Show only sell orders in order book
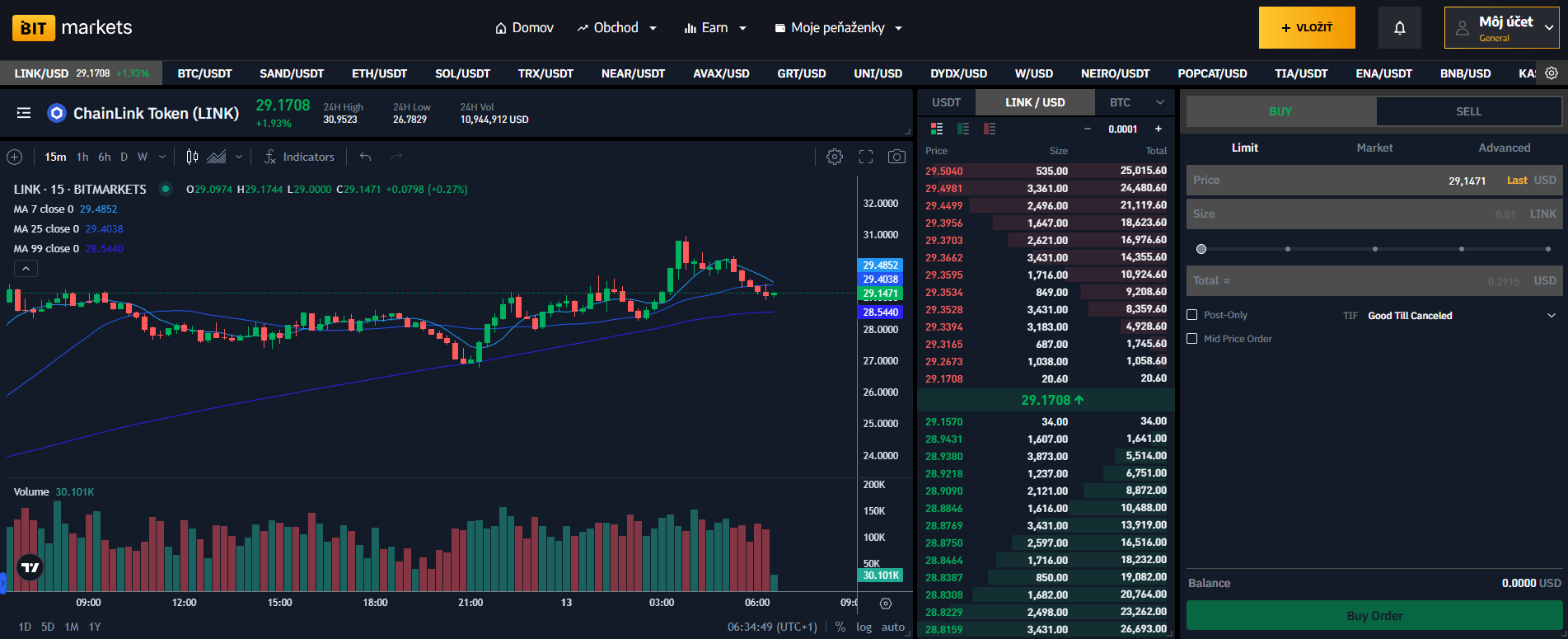1568x639 pixels. (990, 129)
